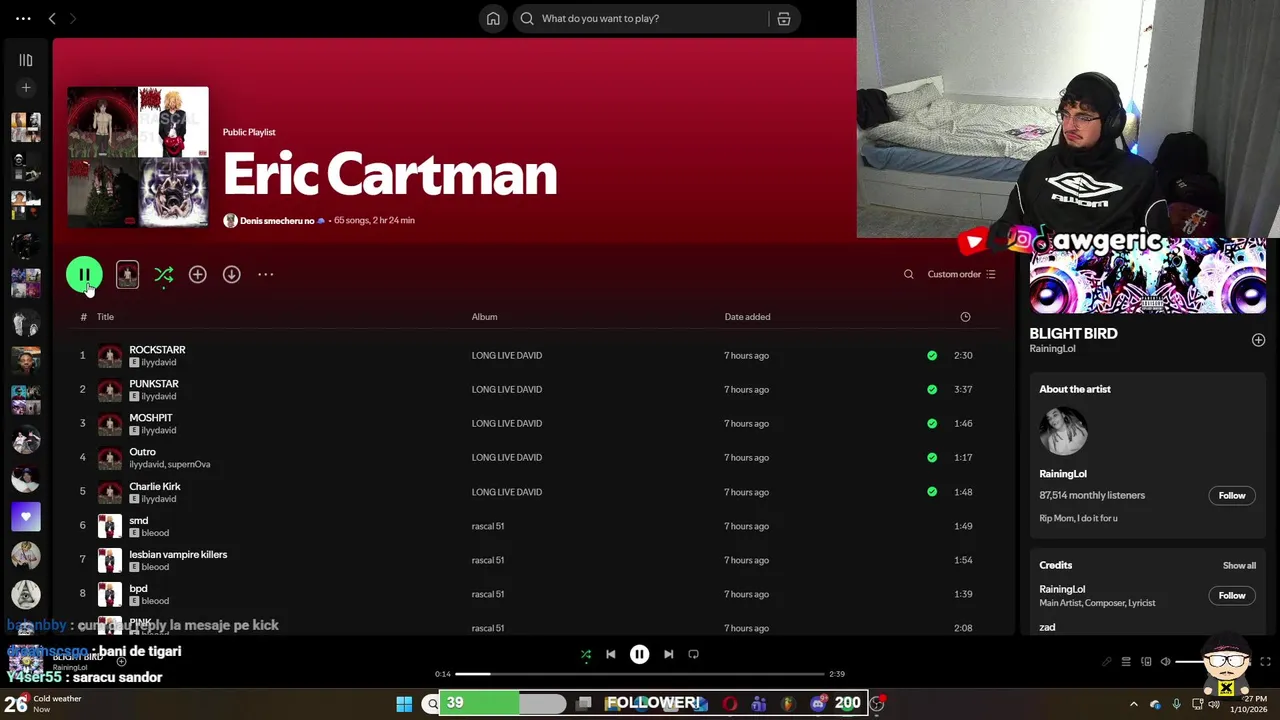Sort by the Title column header

pos(105,317)
